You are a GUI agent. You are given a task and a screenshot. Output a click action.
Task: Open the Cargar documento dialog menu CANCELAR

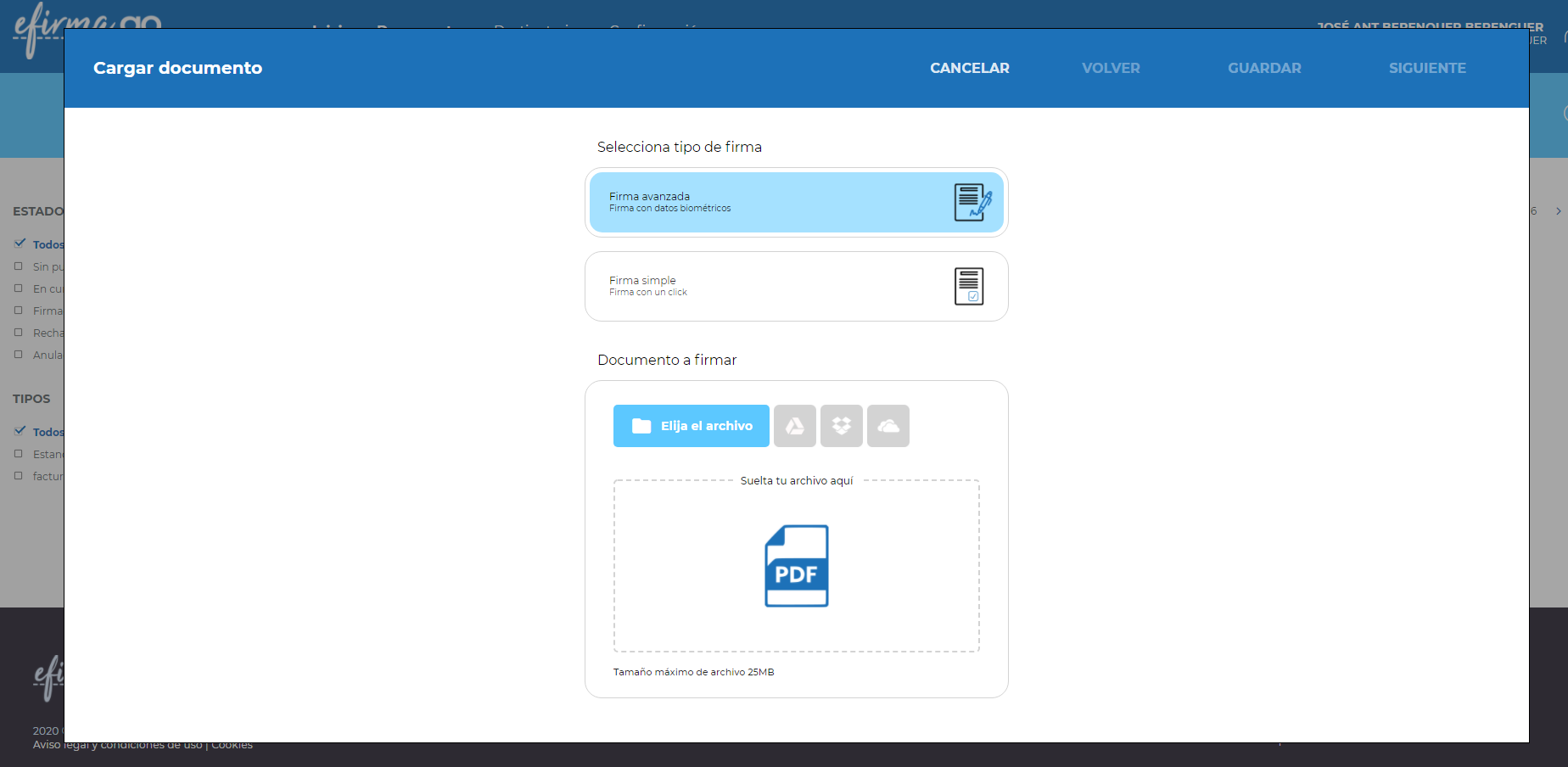click(969, 68)
